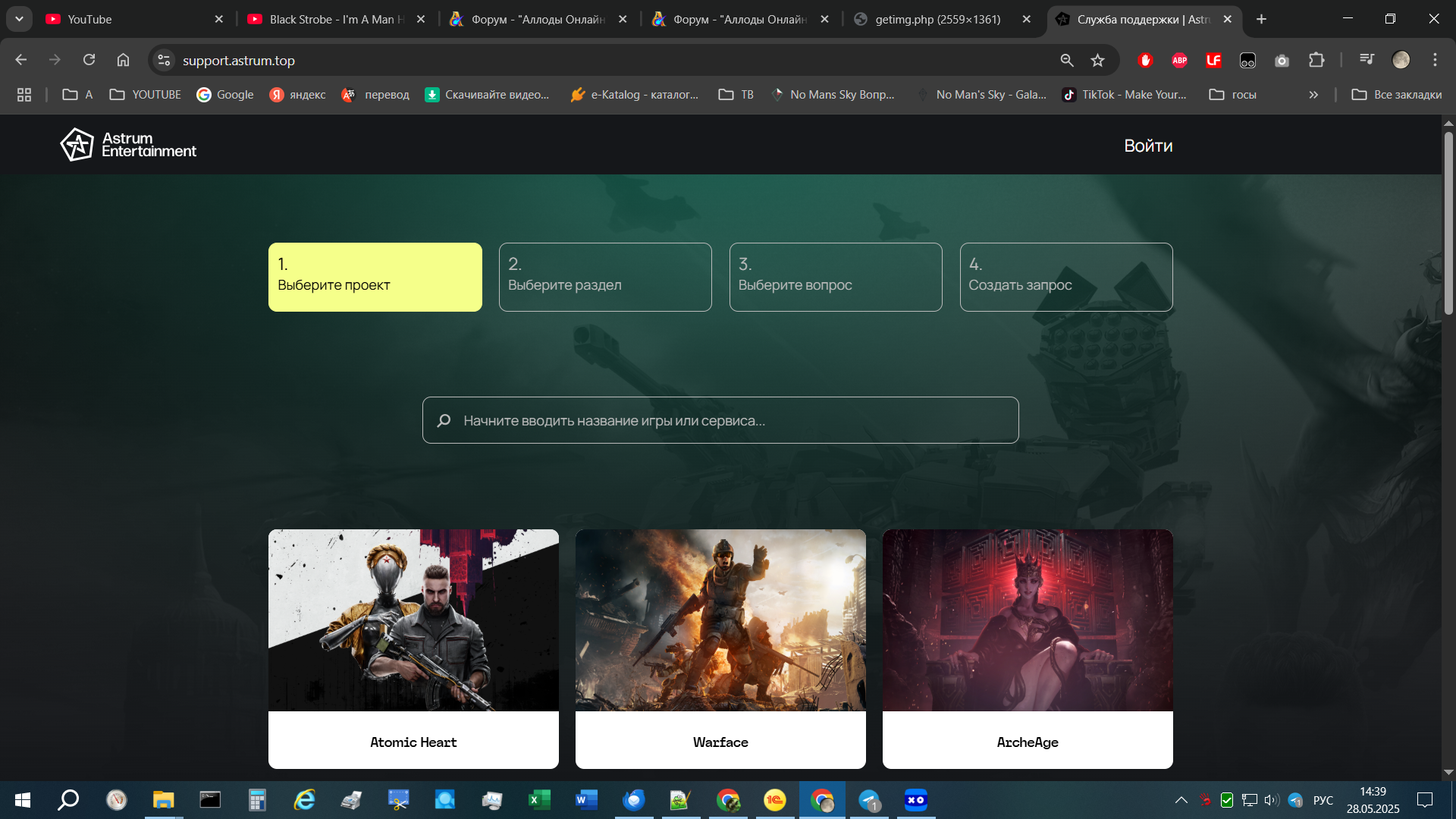Select step 1 Выберите проект
Screen dimensions: 1456x819
(375, 277)
